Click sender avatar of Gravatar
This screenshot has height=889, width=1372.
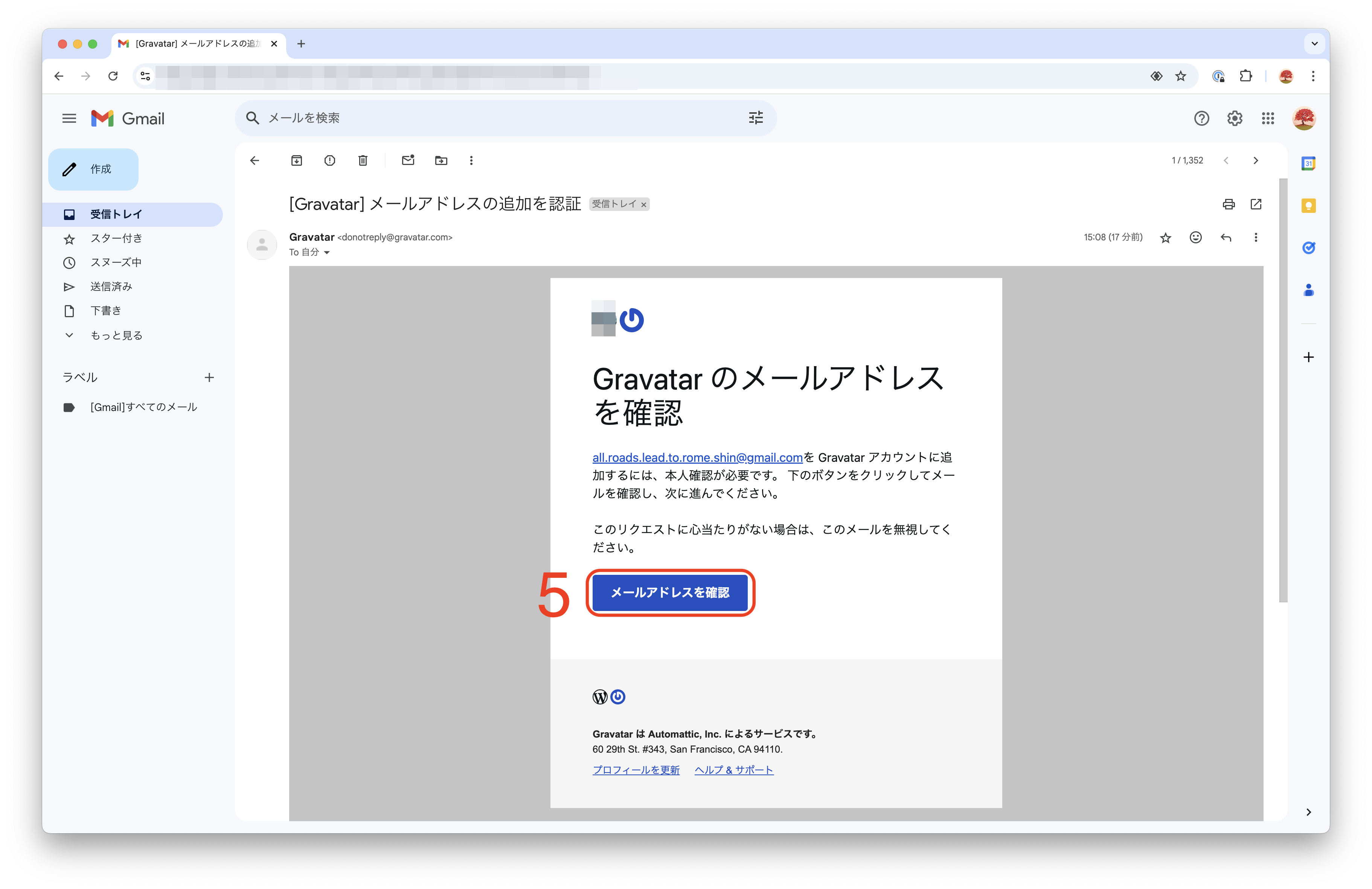coord(262,244)
